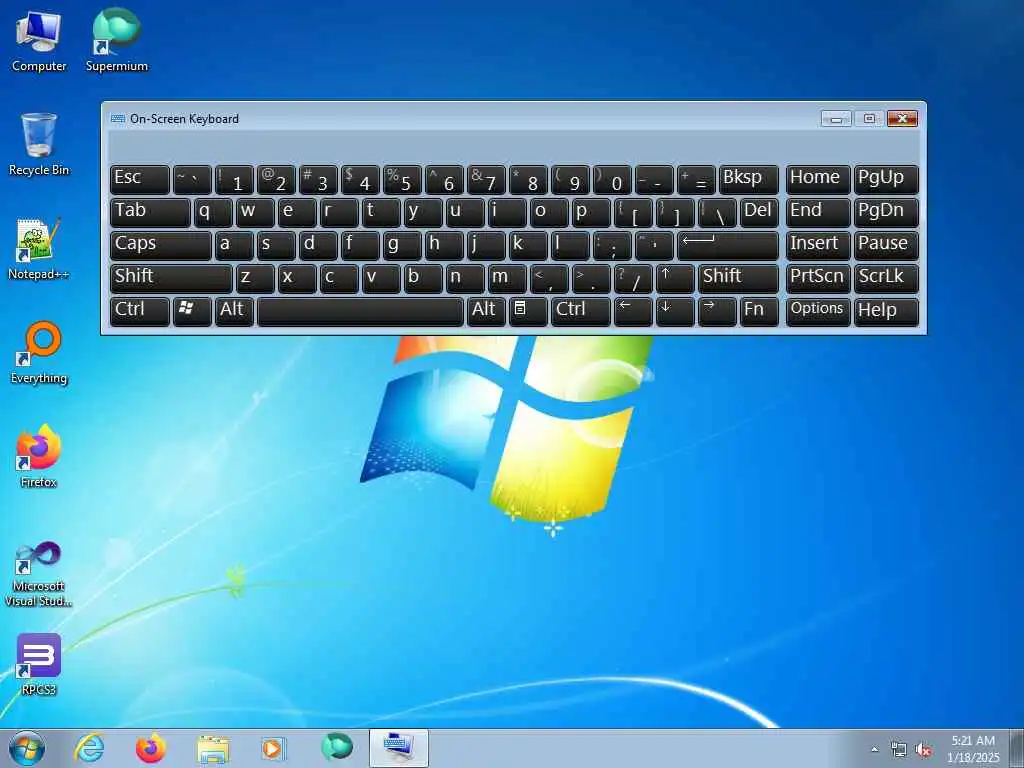Toggle the right Ctrl key
Image resolution: width=1024 pixels, height=768 pixels.
tap(581, 312)
